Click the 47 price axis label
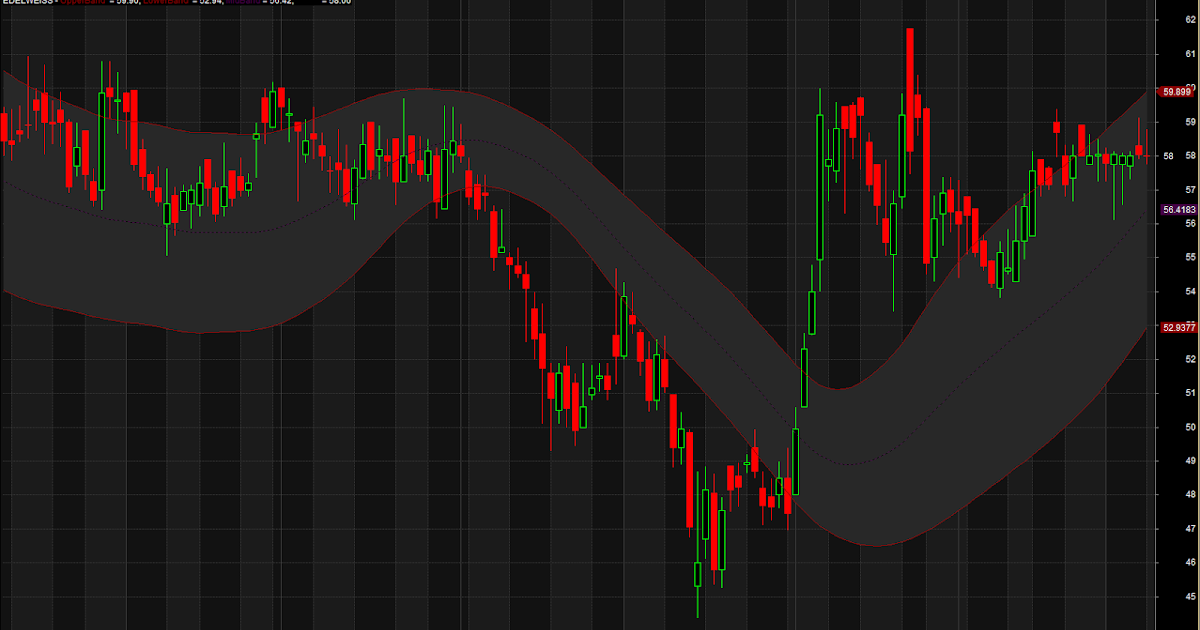Image resolution: width=1200 pixels, height=630 pixels. [x=1191, y=529]
